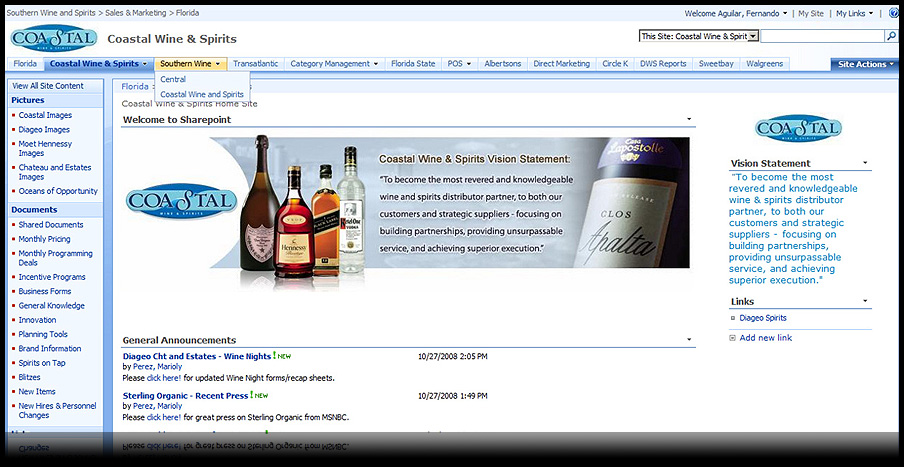The height and width of the screenshot is (467, 904).
Task: Open the Vision Statement banner image
Action: [x=407, y=212]
